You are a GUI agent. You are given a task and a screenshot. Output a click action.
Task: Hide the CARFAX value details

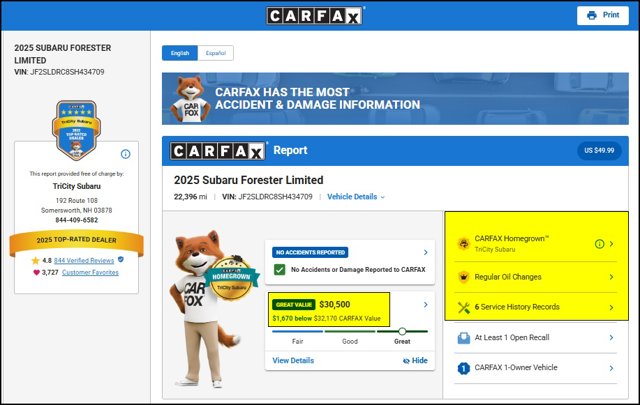pyautogui.click(x=415, y=360)
